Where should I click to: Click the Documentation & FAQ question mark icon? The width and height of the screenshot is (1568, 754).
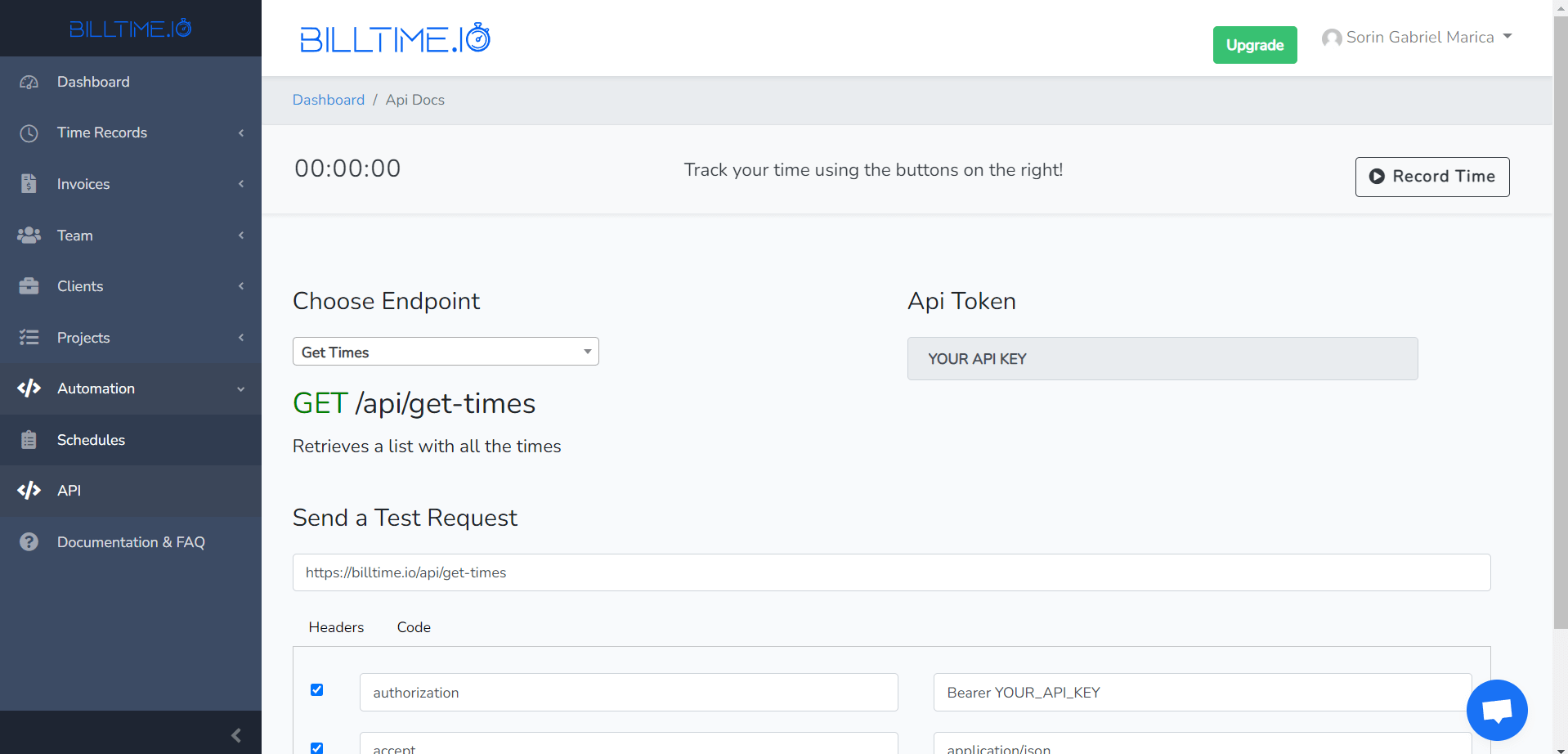29,542
